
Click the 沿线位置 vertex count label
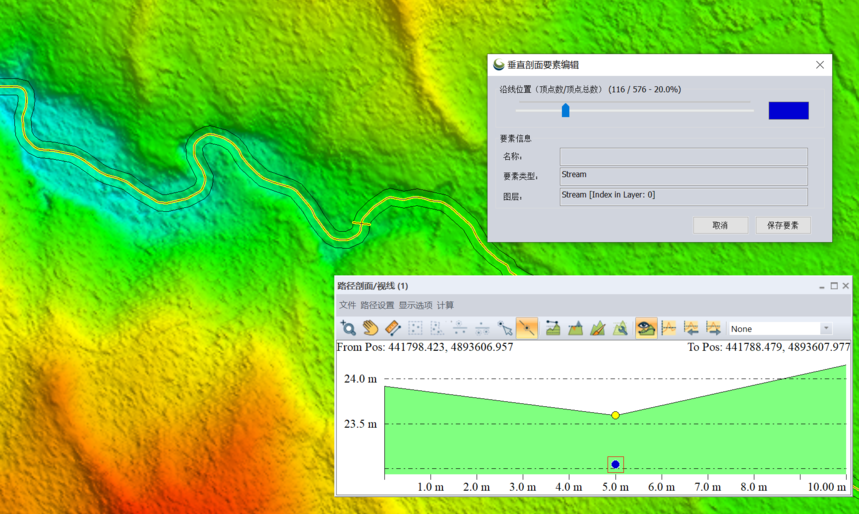(590, 89)
